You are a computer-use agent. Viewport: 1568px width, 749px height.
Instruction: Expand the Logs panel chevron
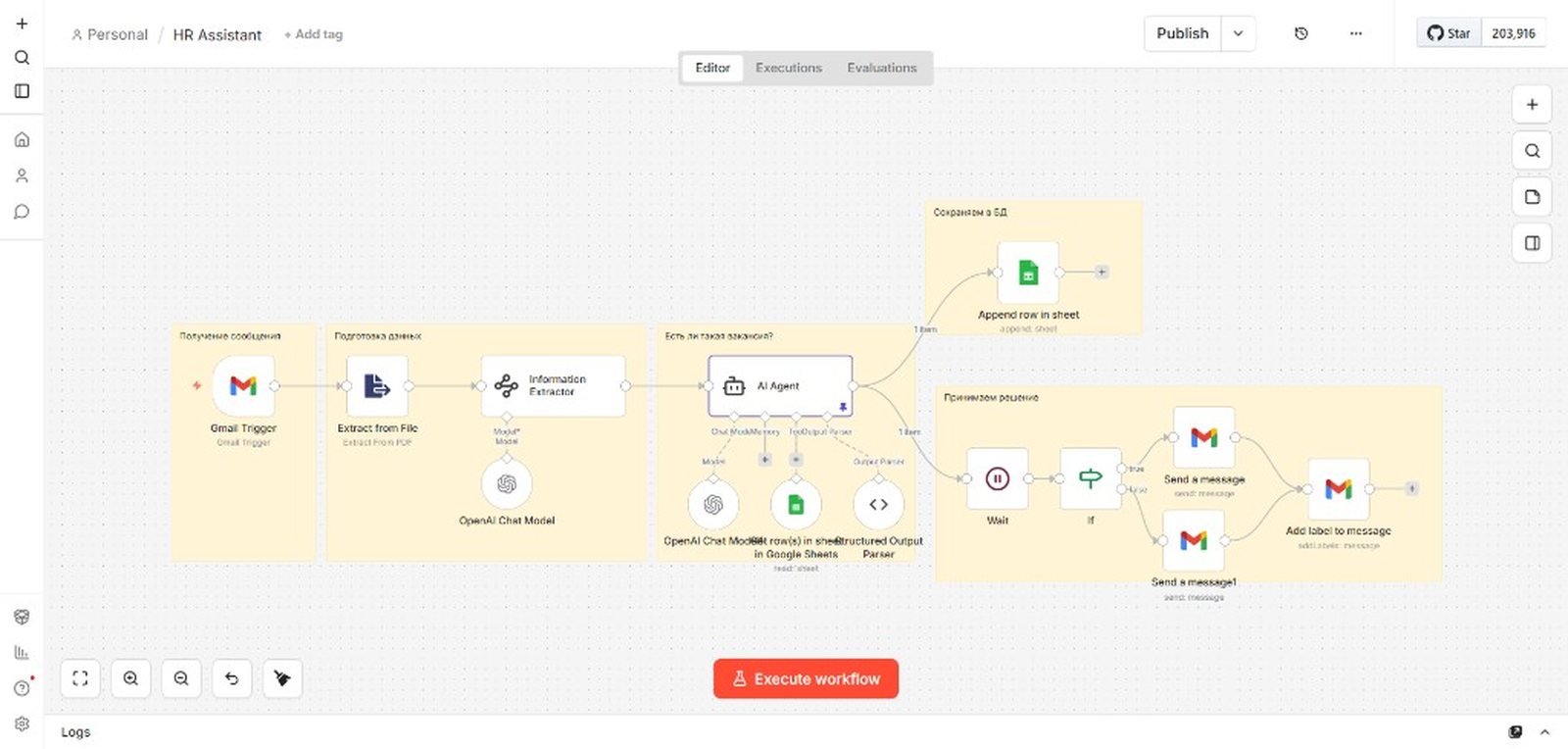click(x=1544, y=732)
